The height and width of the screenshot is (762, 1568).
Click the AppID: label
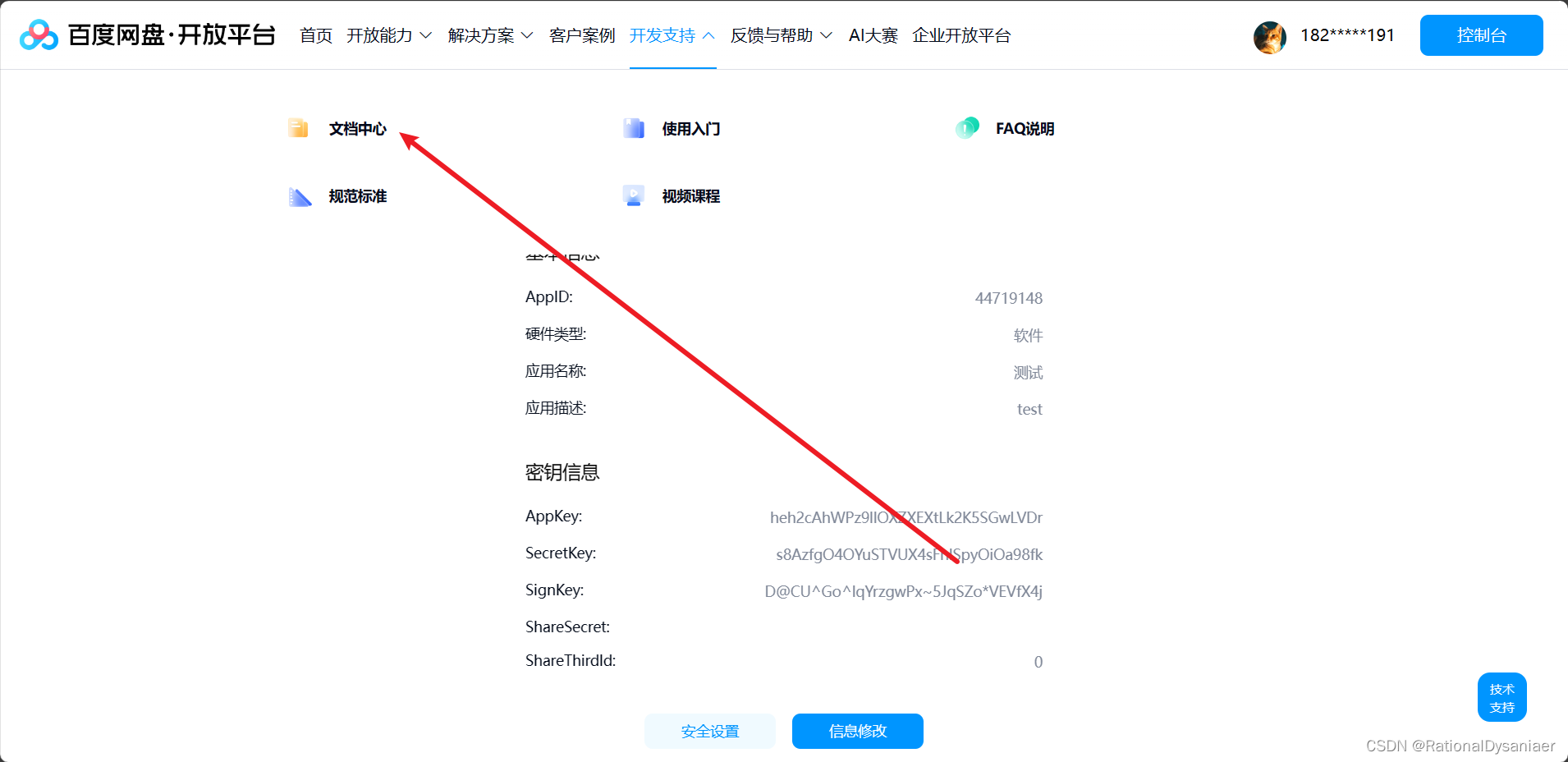click(x=549, y=297)
